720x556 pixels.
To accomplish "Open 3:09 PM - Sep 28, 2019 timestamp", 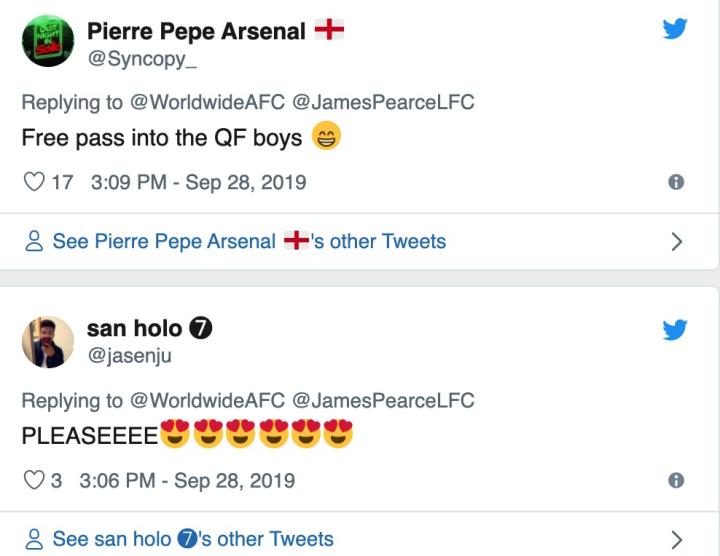I will pos(198,182).
